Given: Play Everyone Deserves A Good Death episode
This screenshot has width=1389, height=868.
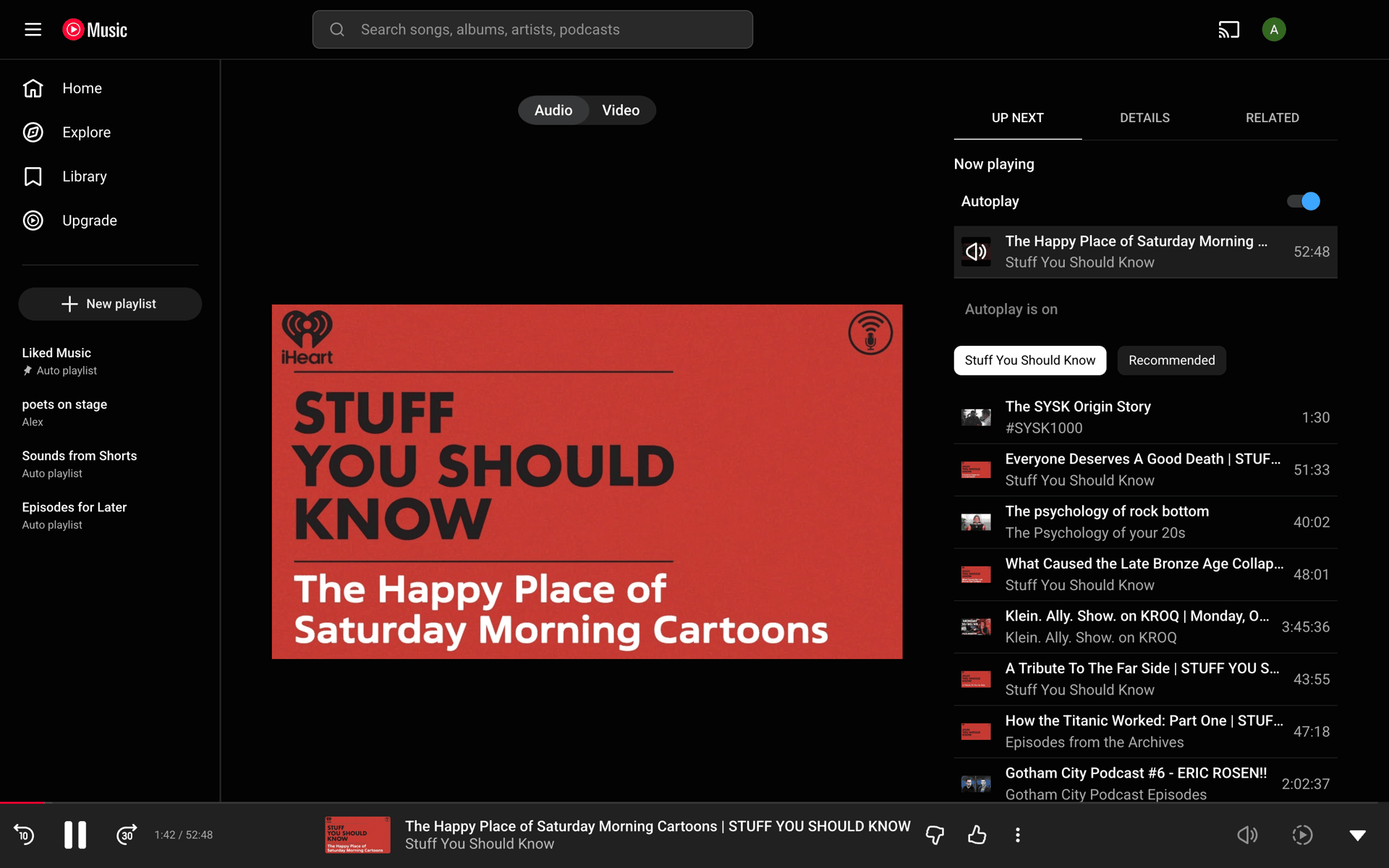Looking at the screenshot, I should click(1145, 469).
